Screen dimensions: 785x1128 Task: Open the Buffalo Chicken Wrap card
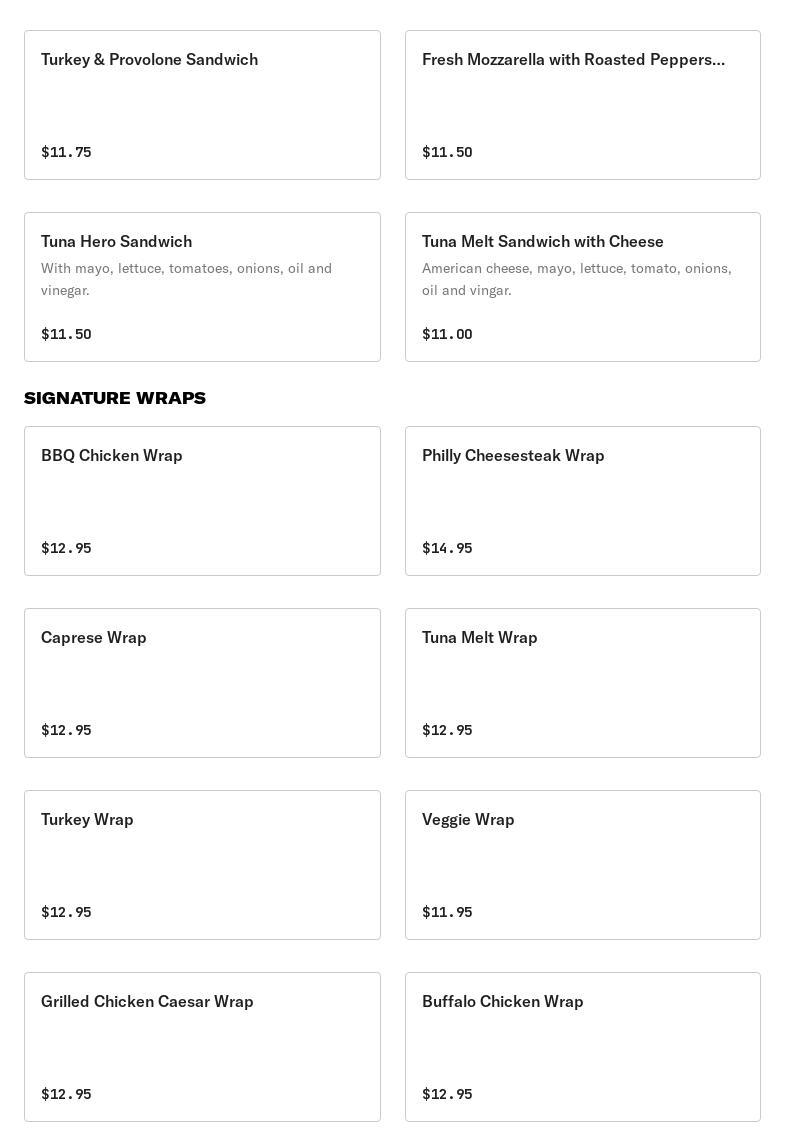582,1047
